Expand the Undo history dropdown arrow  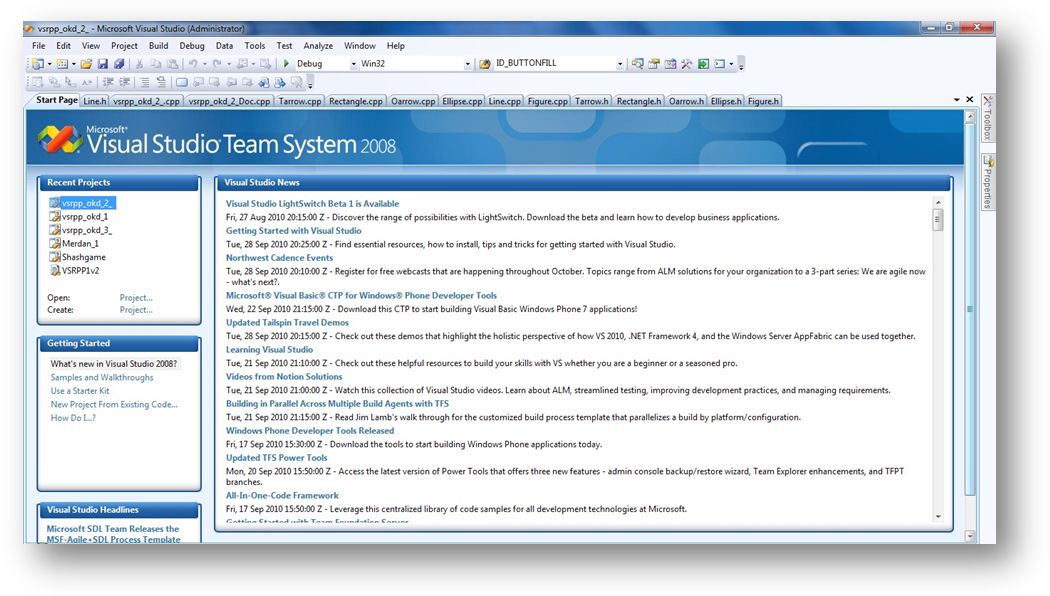coord(204,64)
